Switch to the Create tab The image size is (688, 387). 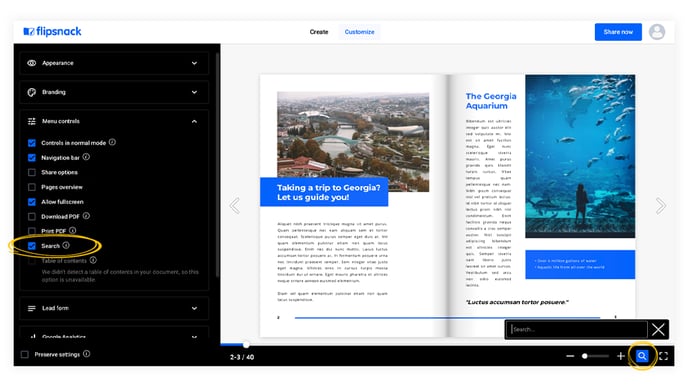tap(319, 32)
